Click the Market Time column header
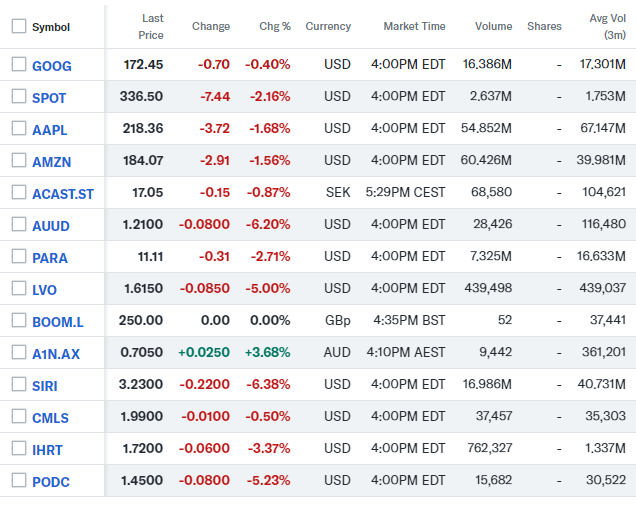This screenshot has height=505, width=636. pyautogui.click(x=414, y=26)
